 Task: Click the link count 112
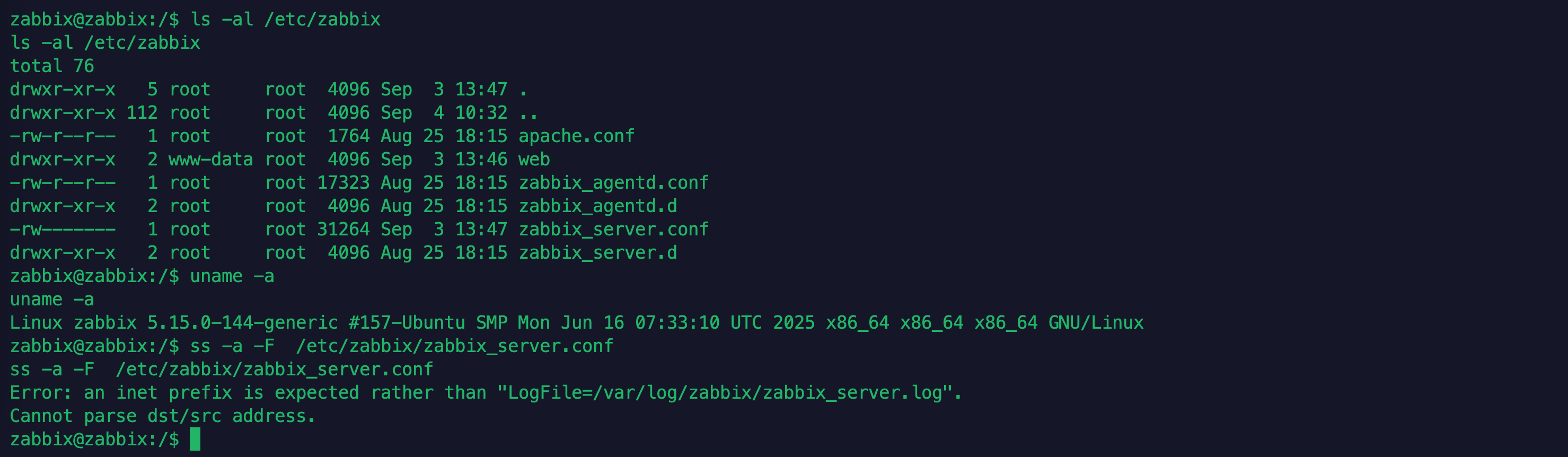142,112
